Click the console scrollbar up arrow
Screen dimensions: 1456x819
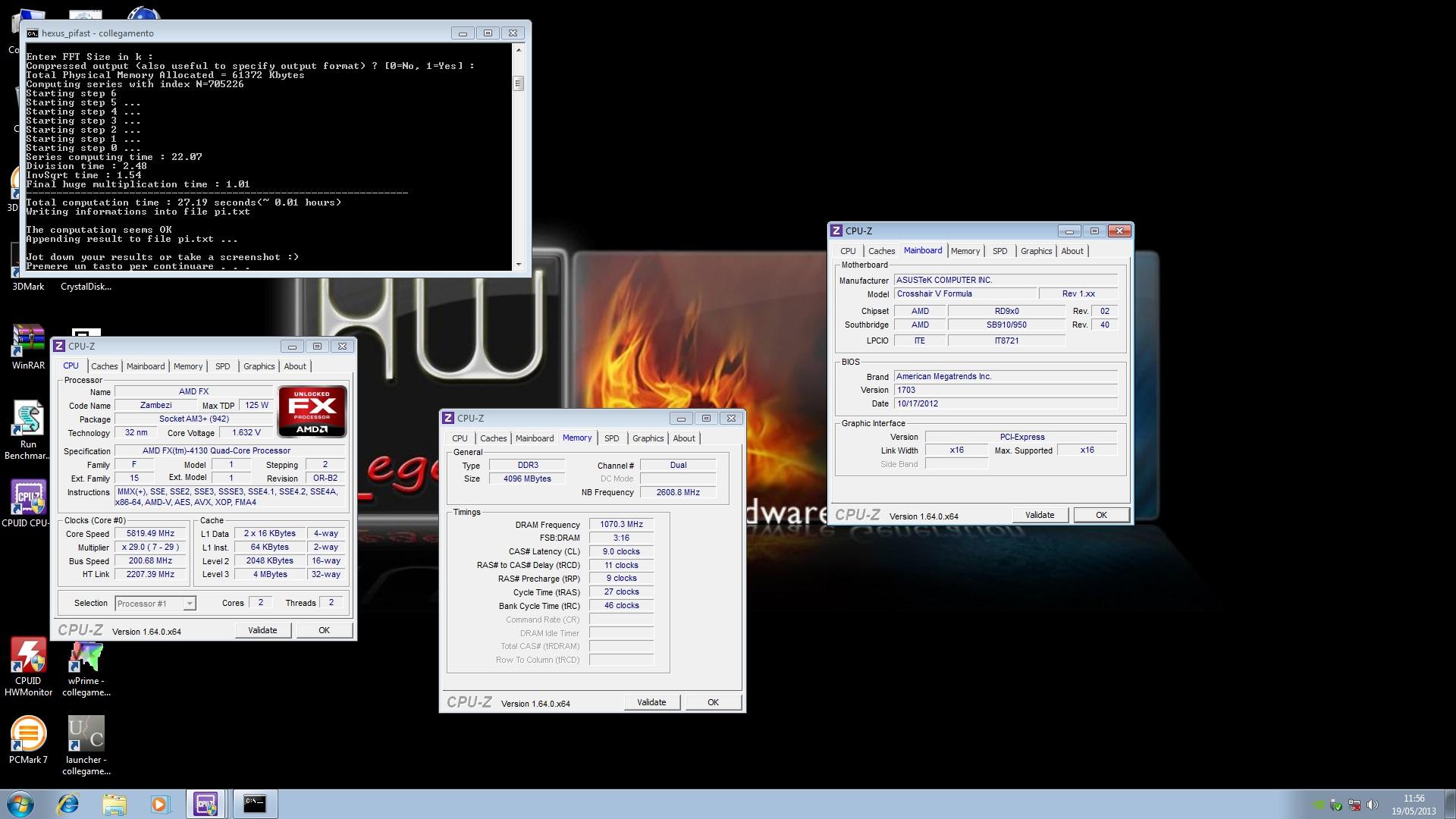519,50
